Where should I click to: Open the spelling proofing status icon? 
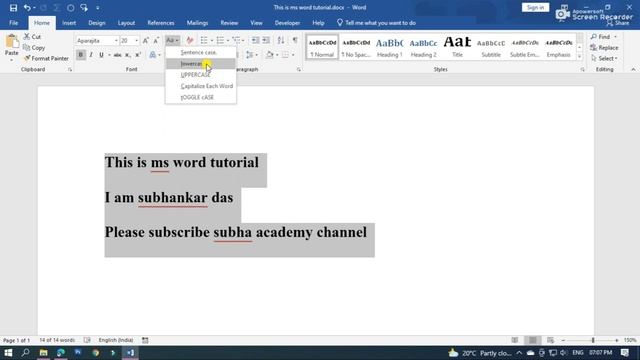87,340
